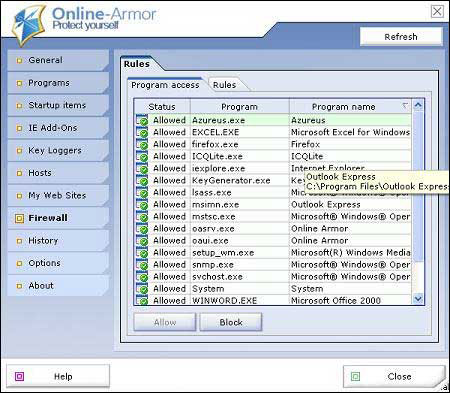Image resolution: width=450 pixels, height=393 pixels.
Task: Click the scroll down arrow of program list
Action: click(418, 299)
